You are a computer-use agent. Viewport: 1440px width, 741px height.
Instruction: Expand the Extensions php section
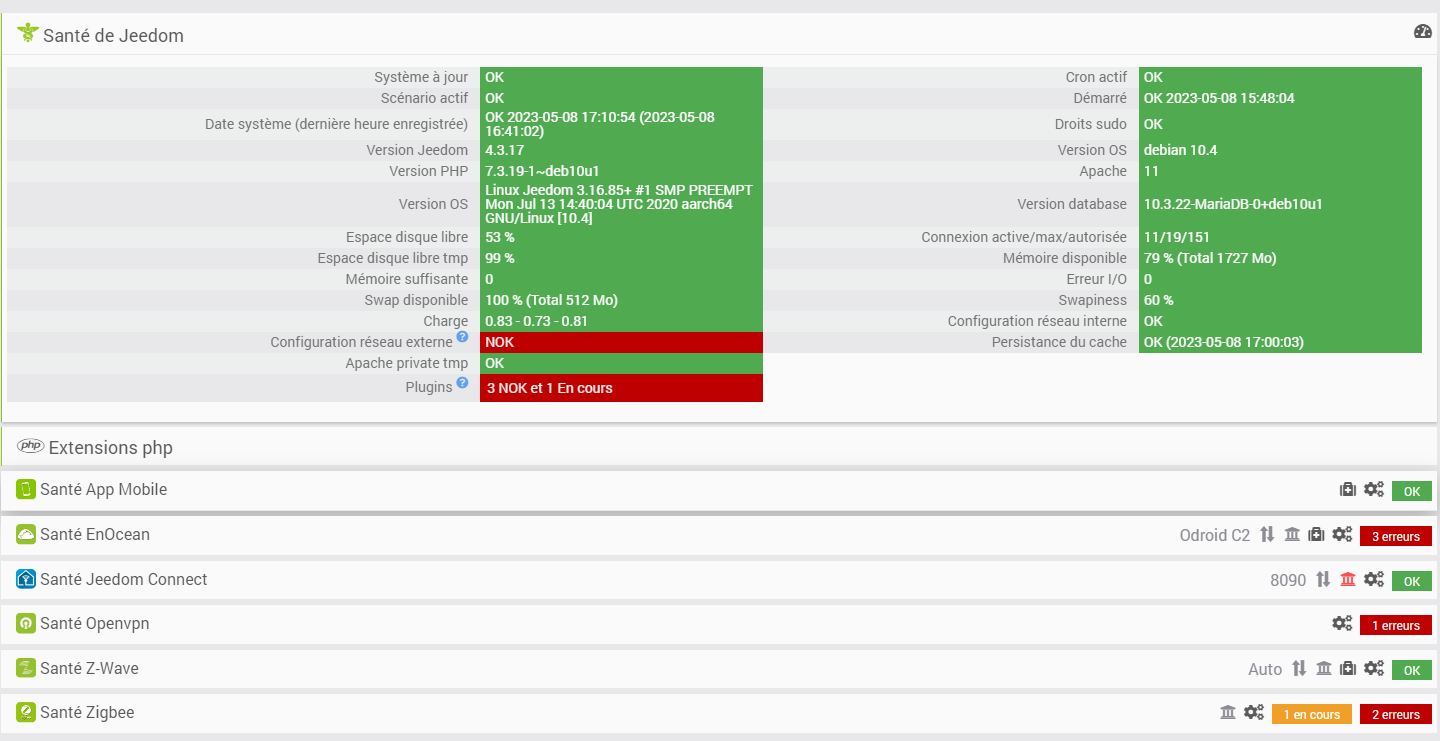click(111, 447)
